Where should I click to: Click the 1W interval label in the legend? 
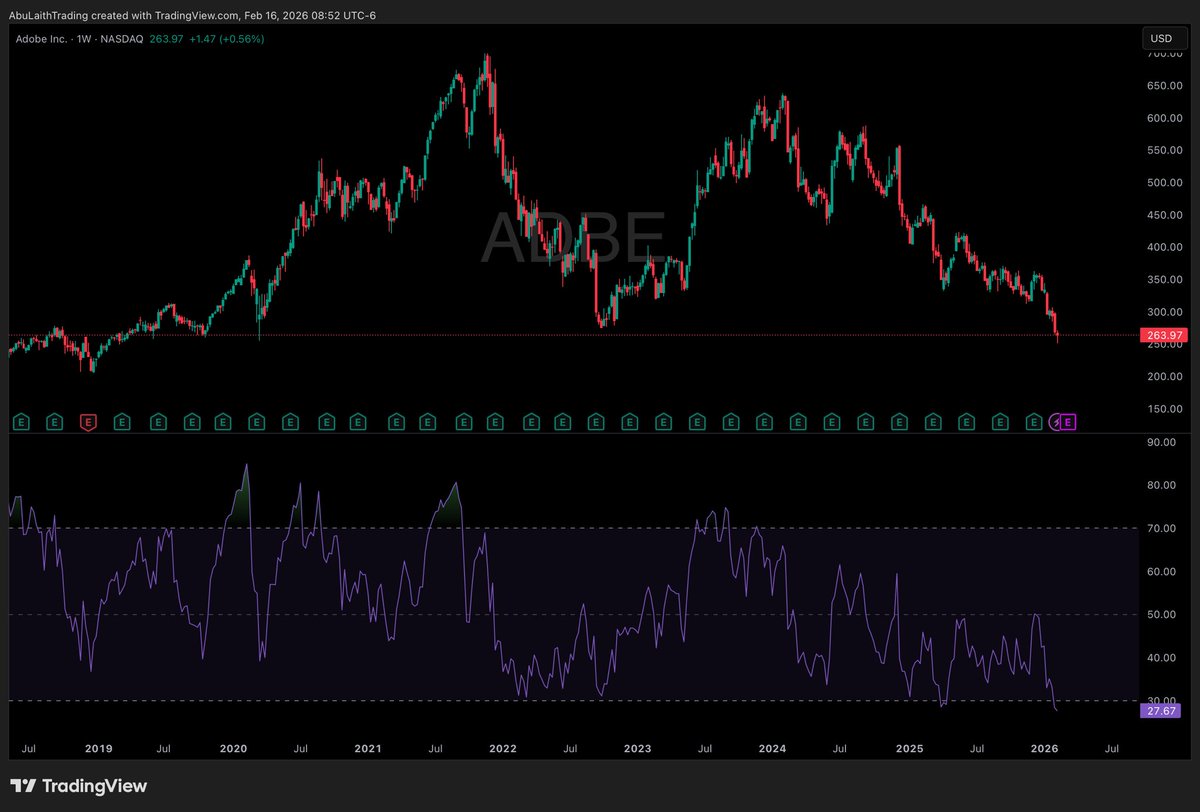coord(86,39)
